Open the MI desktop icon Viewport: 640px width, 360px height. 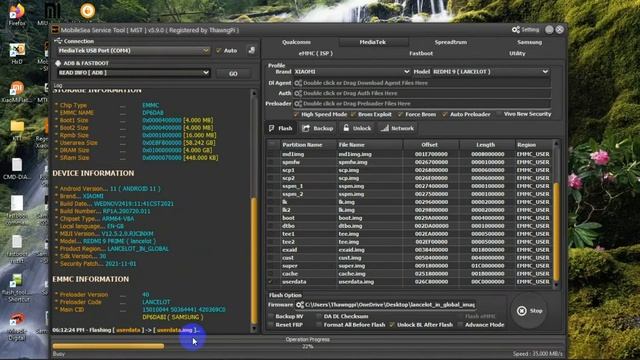[52, 11]
